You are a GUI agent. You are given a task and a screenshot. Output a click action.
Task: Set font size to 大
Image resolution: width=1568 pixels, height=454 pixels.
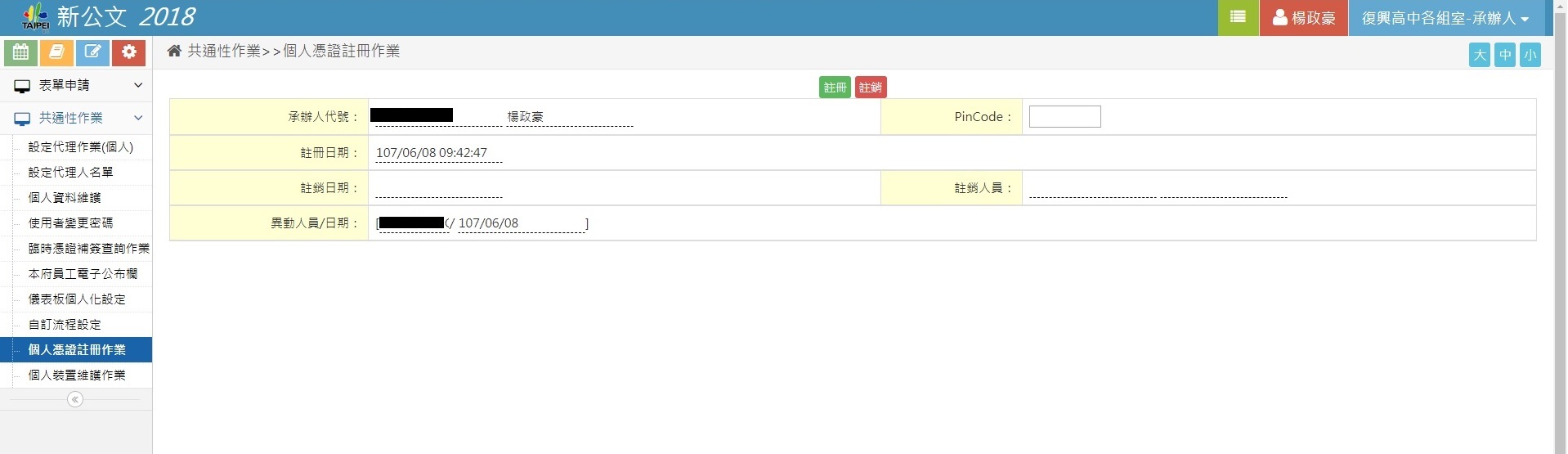tap(1479, 55)
